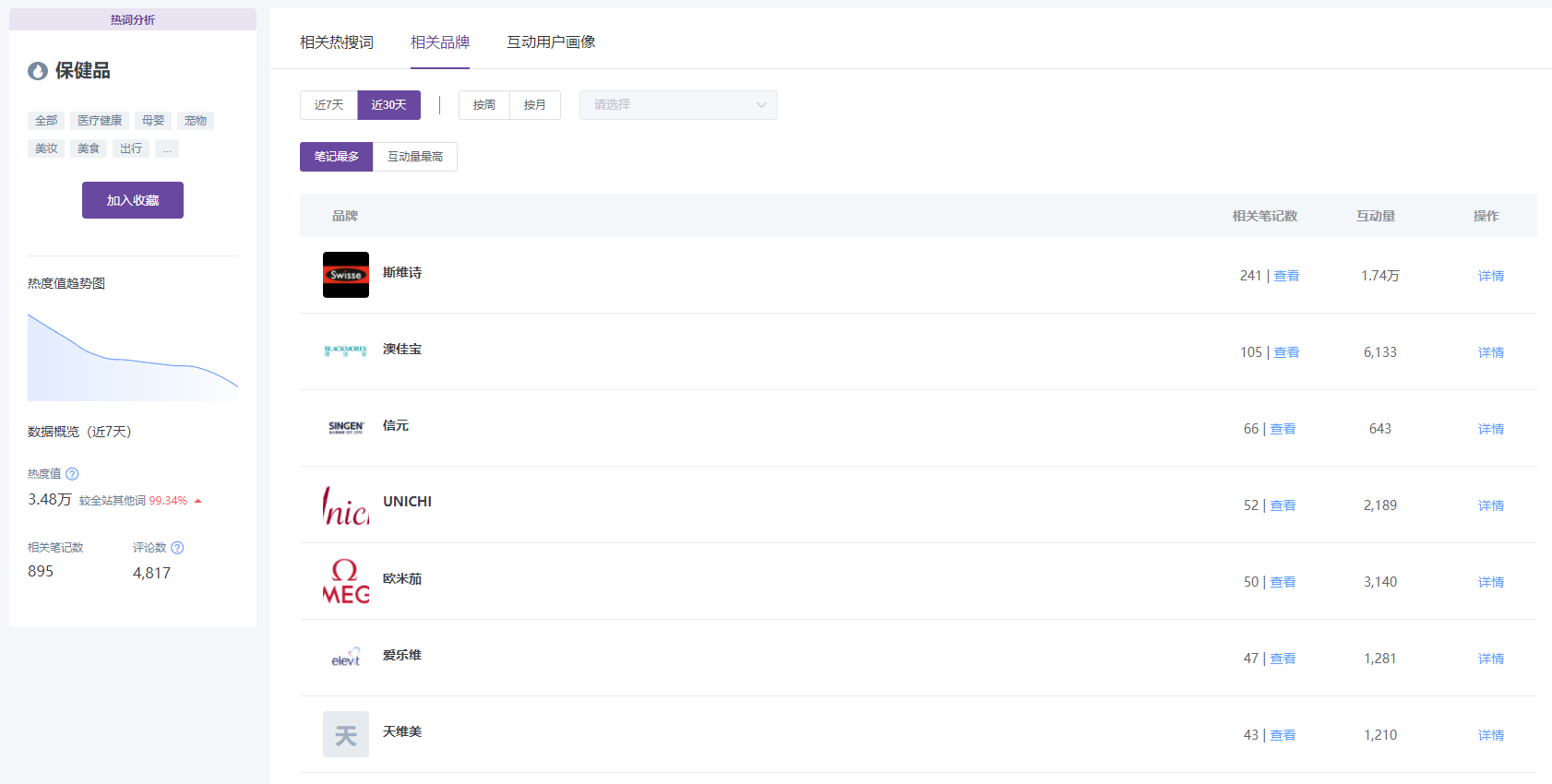Click 查看 for UNICHI notes
Viewport: 1552px width, 784px height.
(x=1283, y=505)
